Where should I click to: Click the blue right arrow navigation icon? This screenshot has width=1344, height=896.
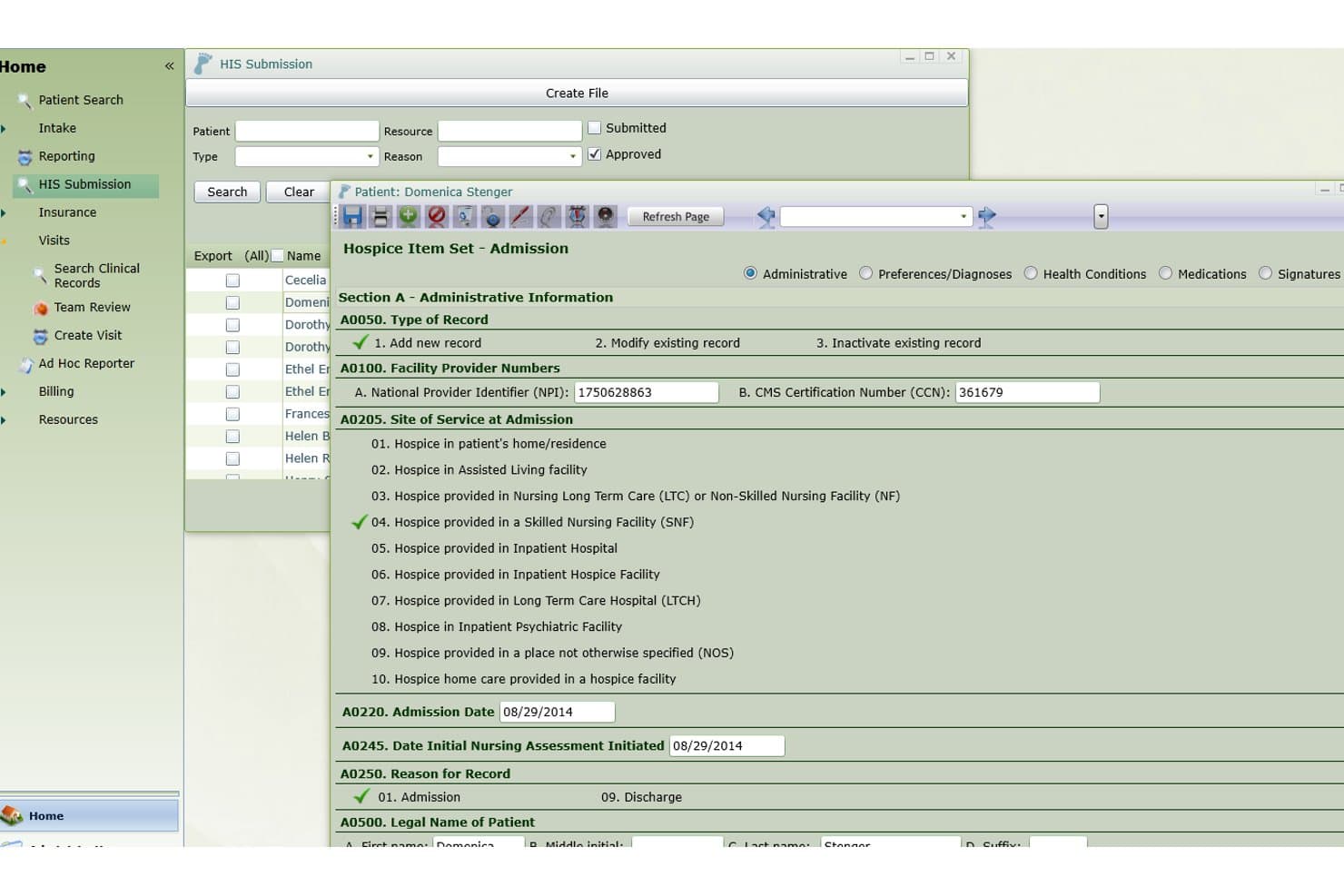[x=987, y=216]
